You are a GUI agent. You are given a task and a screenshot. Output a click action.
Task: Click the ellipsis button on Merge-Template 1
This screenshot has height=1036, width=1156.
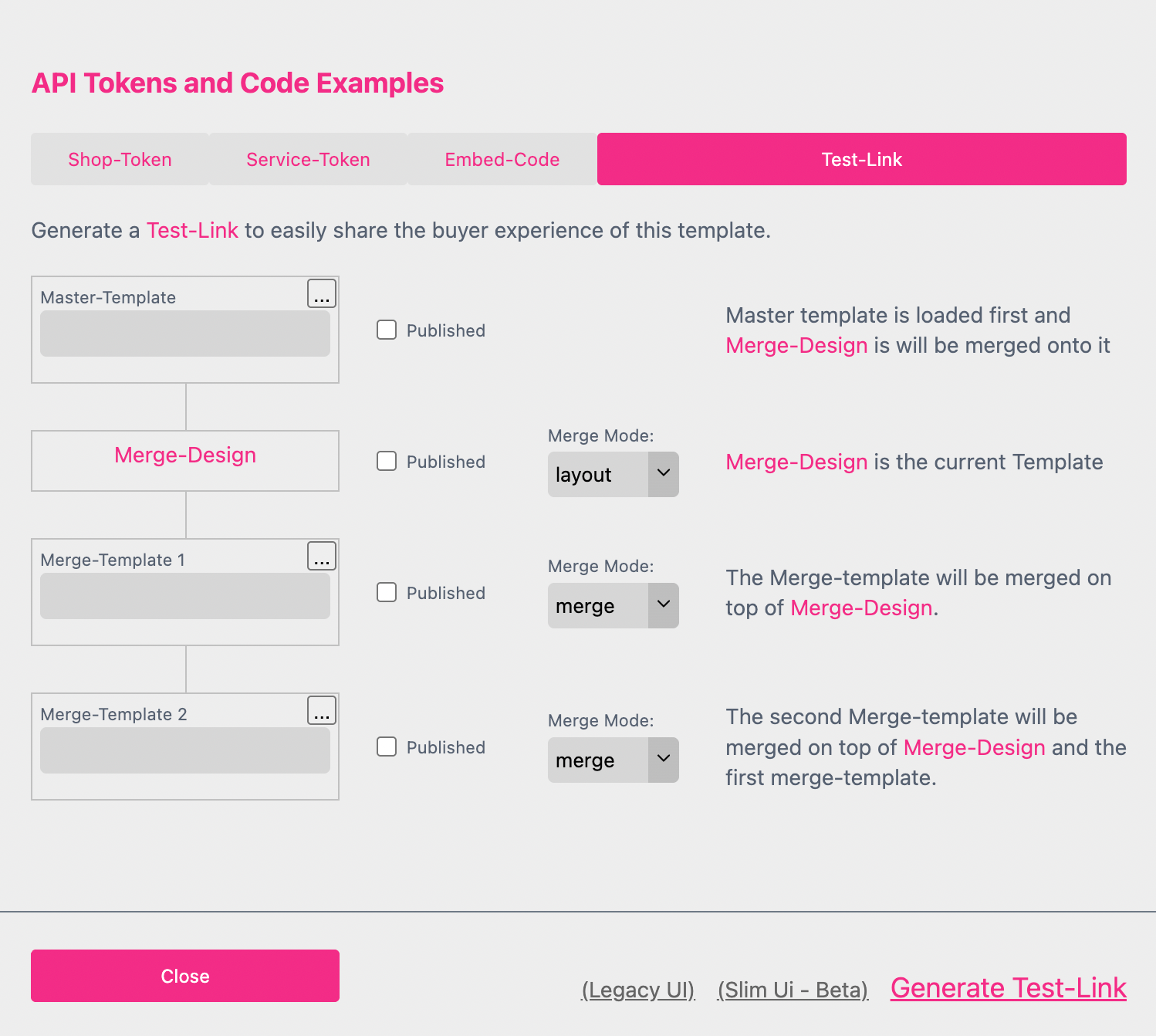pos(322,556)
